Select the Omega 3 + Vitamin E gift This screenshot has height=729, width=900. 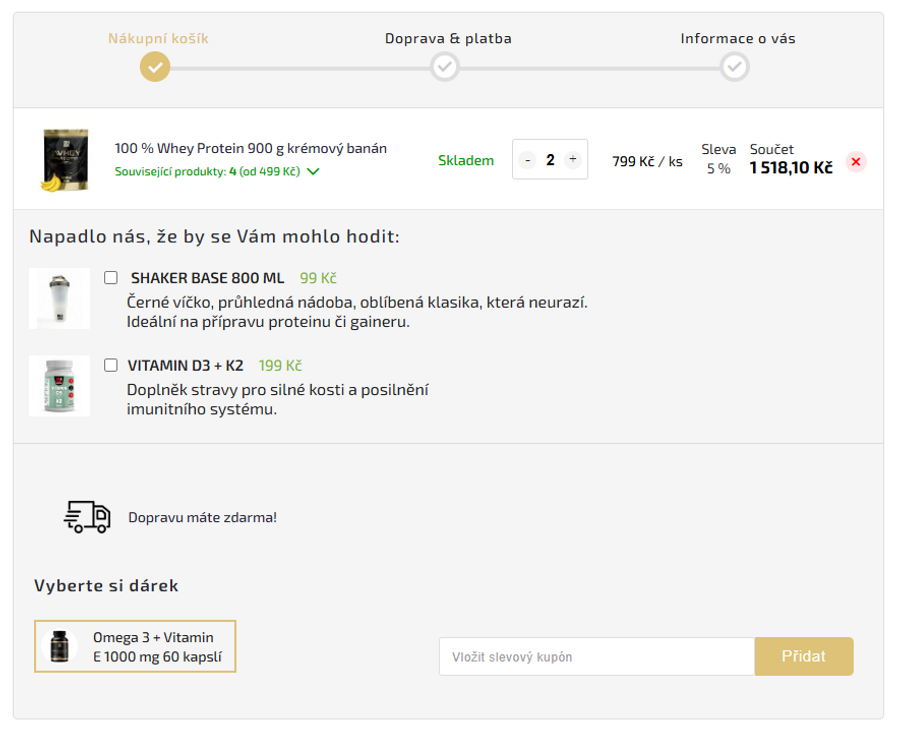[135, 647]
